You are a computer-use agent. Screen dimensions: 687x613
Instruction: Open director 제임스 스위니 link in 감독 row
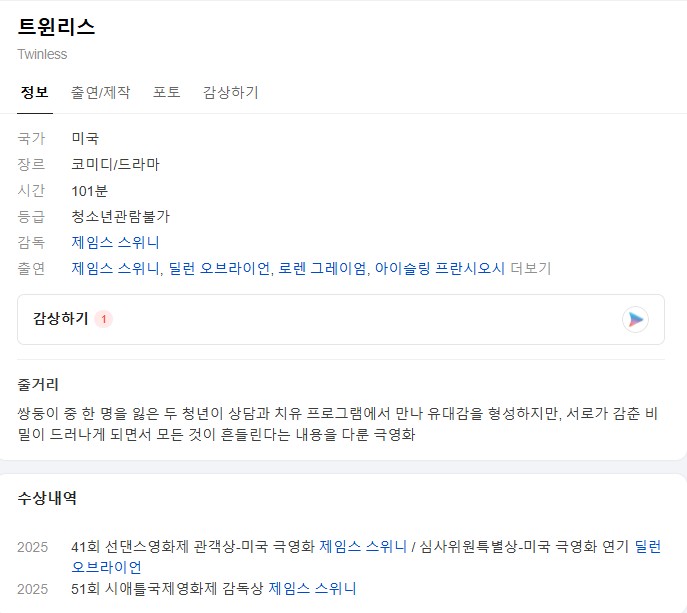tap(115, 242)
